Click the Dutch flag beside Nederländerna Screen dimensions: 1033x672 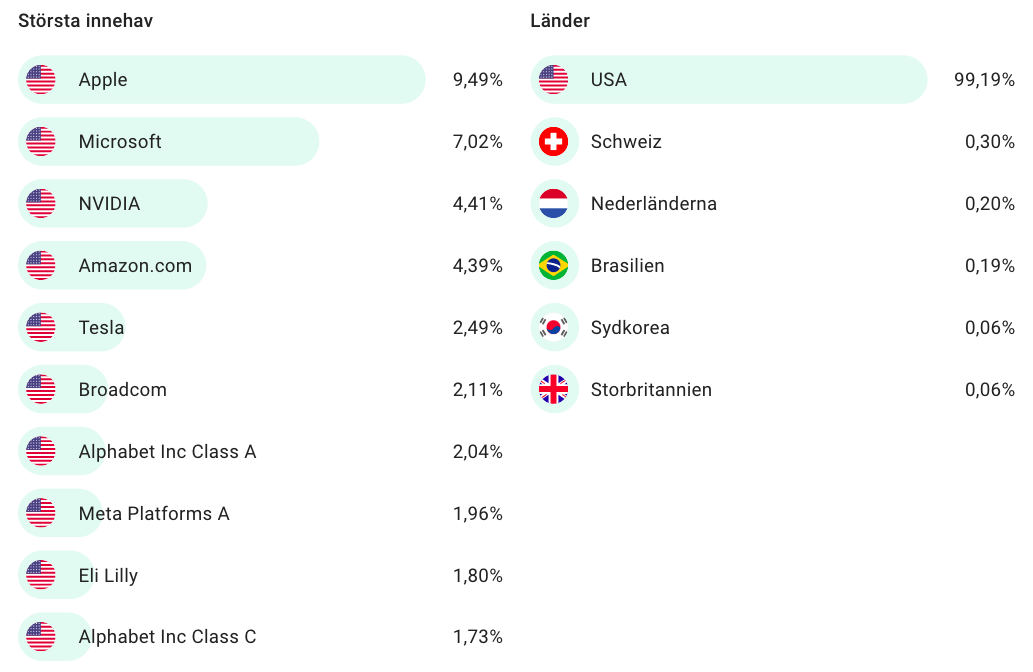coord(553,204)
